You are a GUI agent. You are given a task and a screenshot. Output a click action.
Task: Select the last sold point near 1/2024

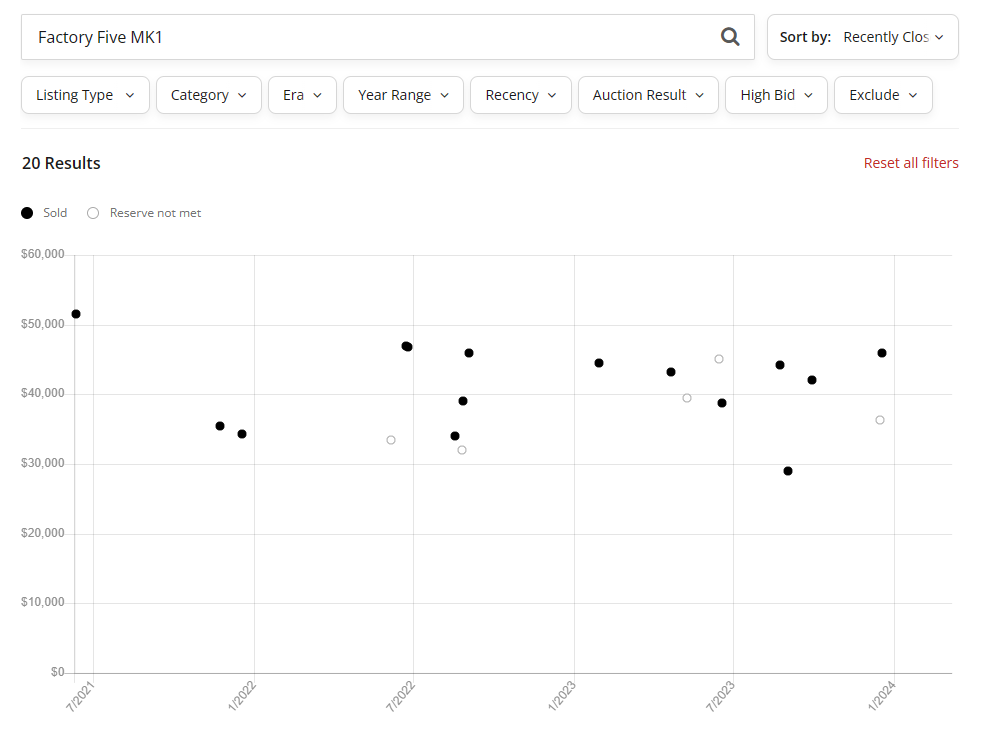[882, 353]
